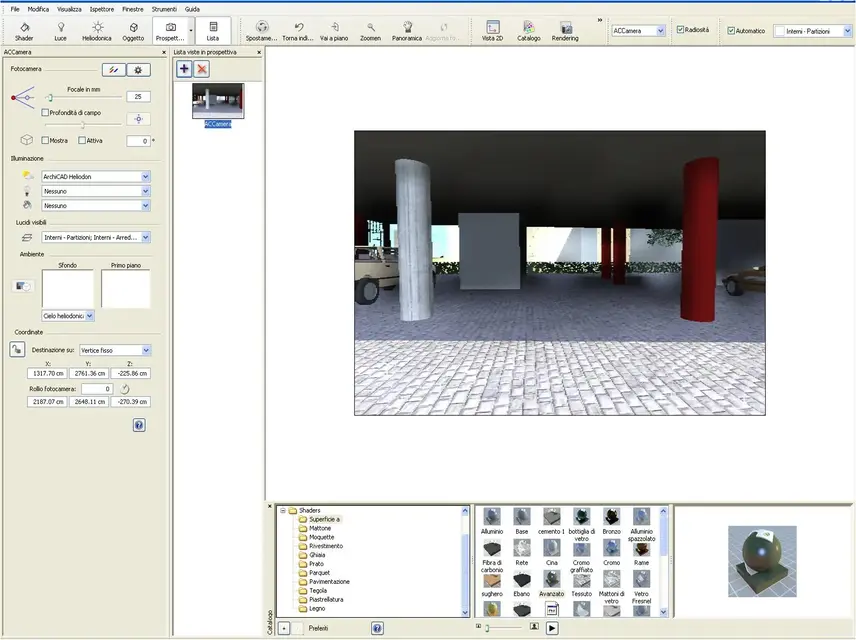This screenshot has height=640, width=856.
Task: Open the Luce light tool
Action: (60, 30)
